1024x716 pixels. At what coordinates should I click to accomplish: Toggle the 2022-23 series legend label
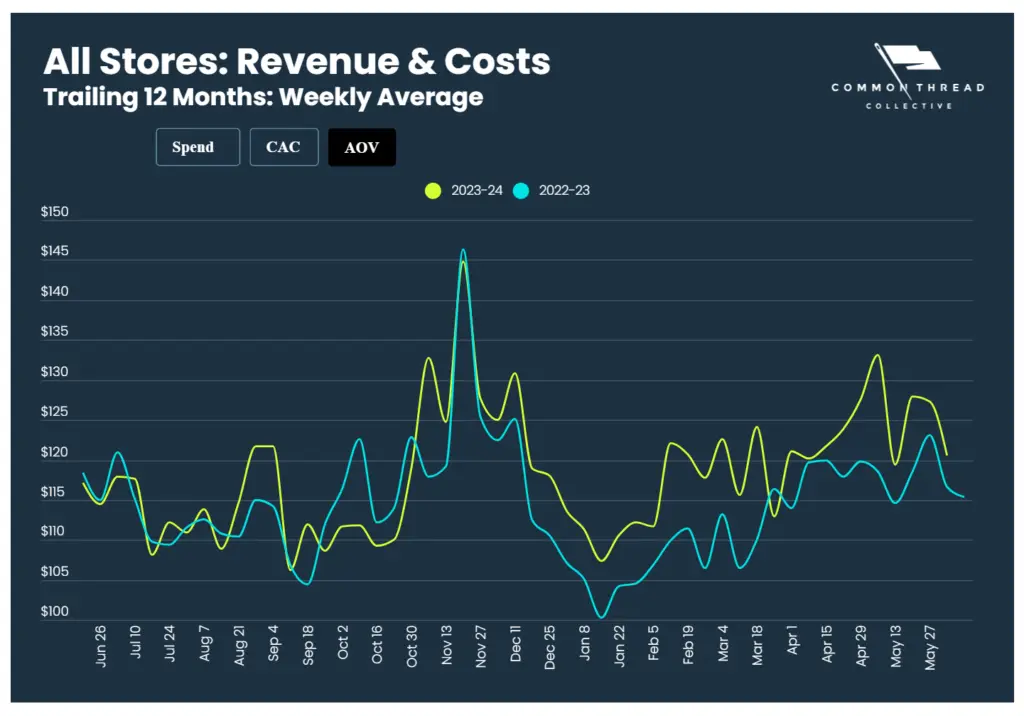[x=564, y=190]
